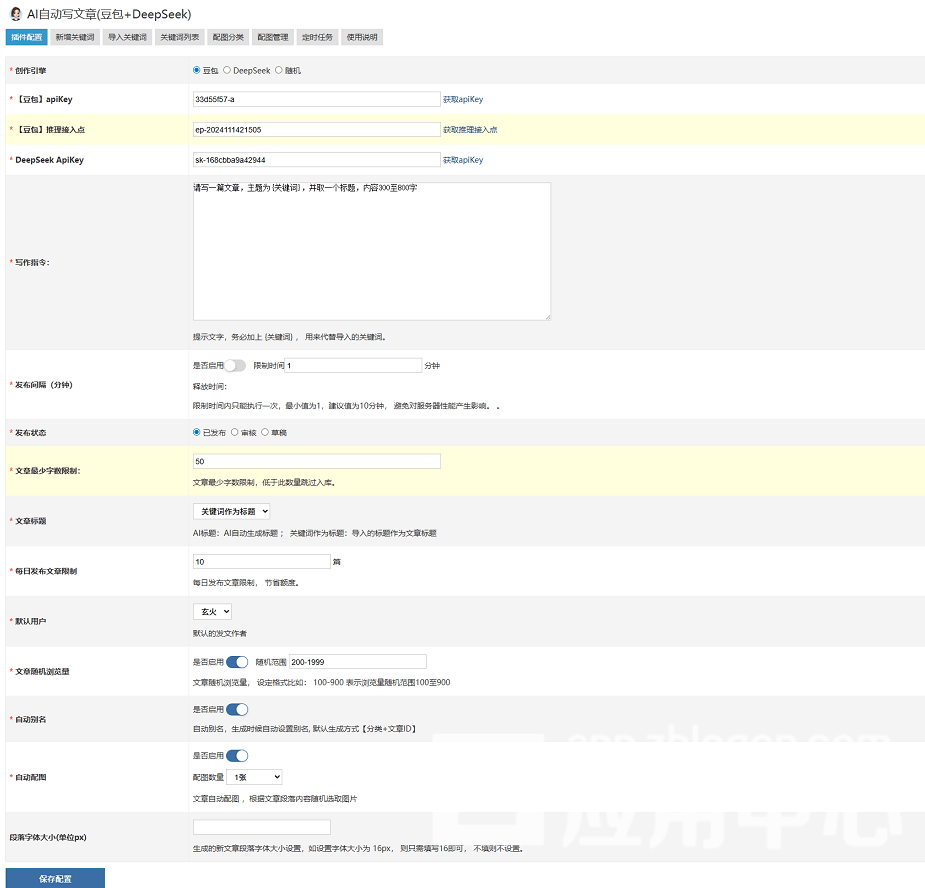Open the 文章标题 dropdown

[232, 512]
